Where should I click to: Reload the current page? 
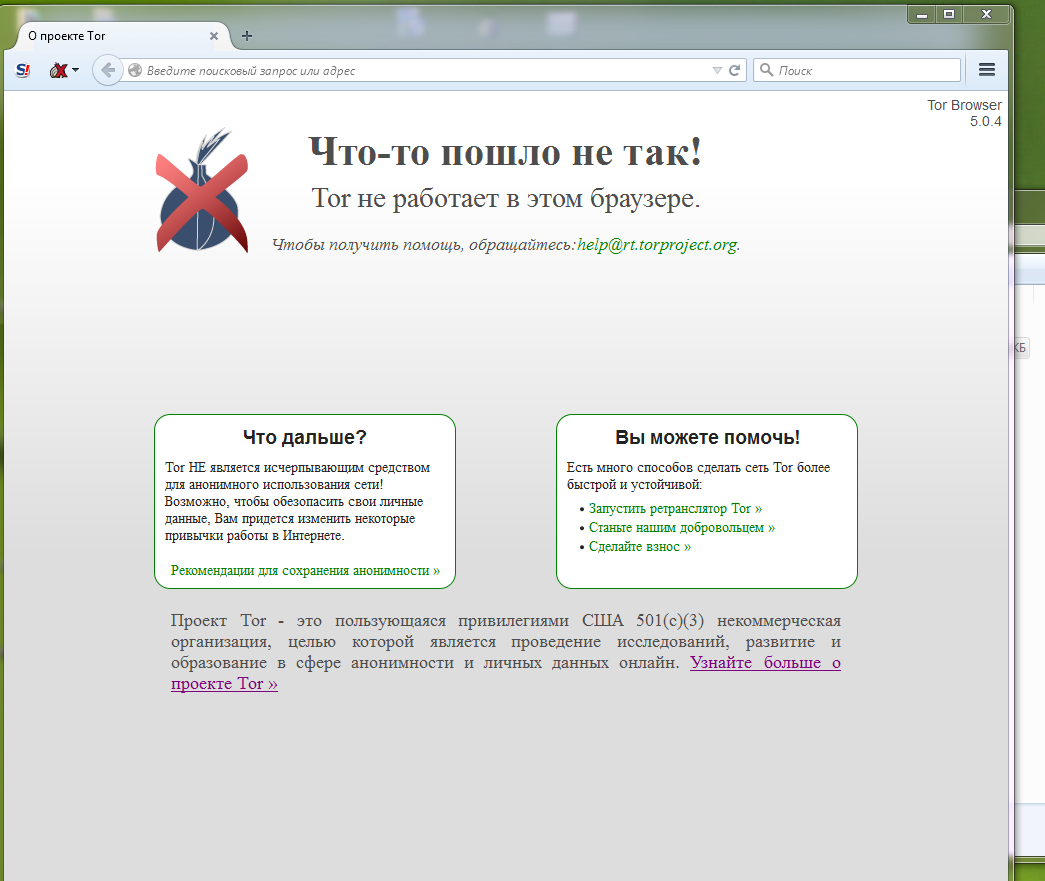pos(734,70)
